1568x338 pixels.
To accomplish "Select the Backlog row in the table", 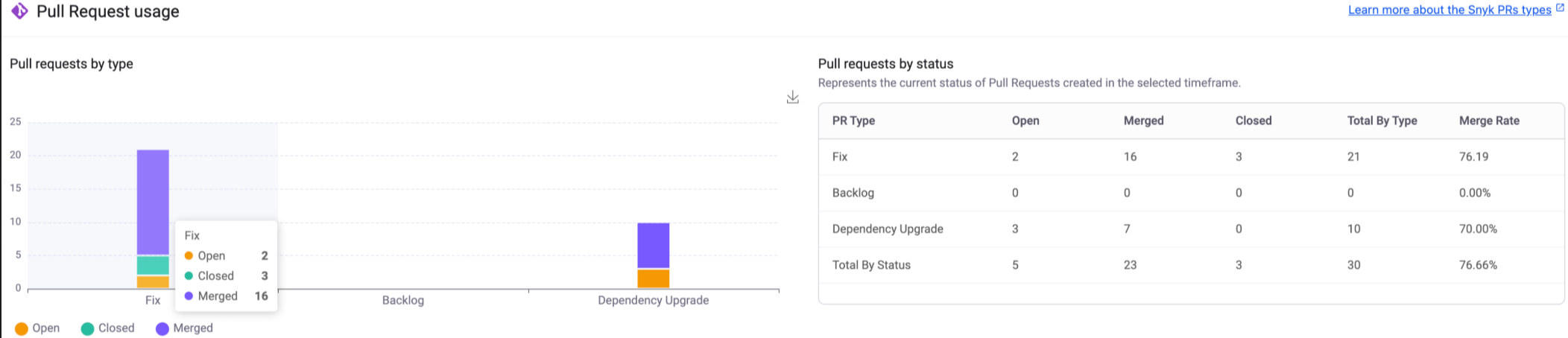I will click(x=853, y=193).
